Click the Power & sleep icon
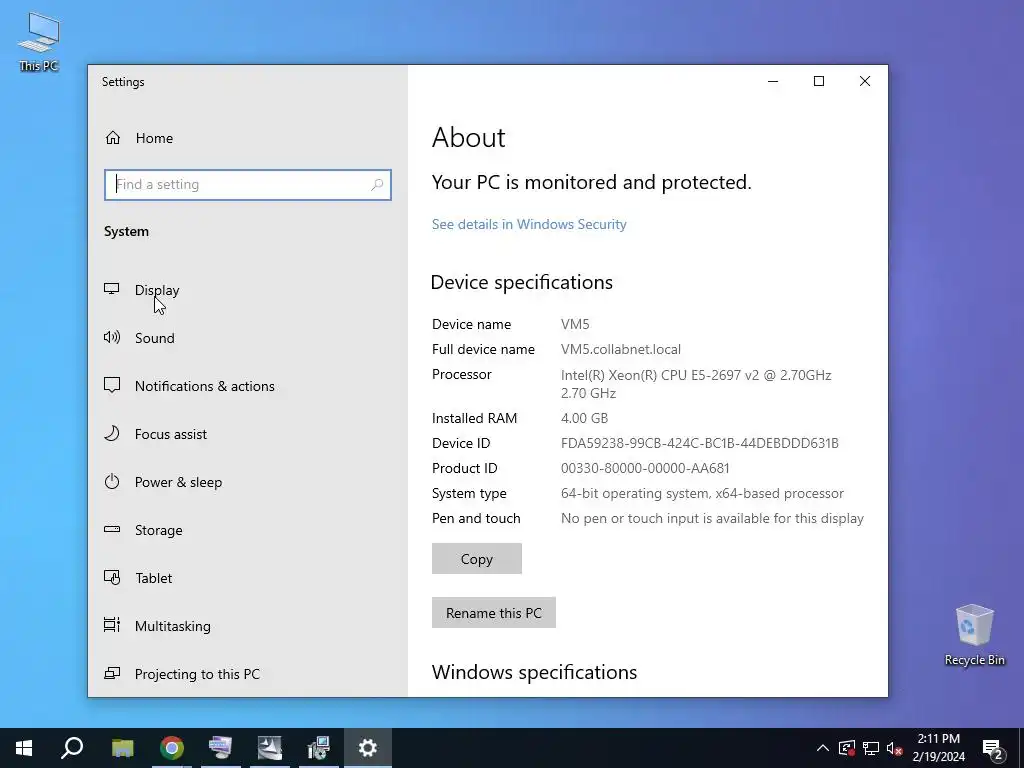This screenshot has width=1024, height=768. point(112,481)
